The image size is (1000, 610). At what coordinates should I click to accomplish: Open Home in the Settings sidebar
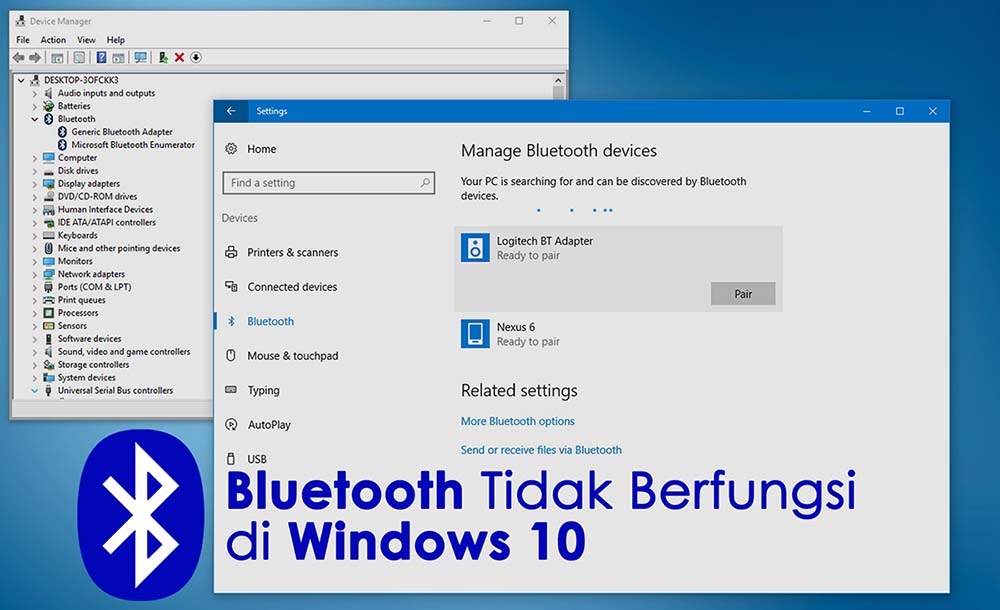coord(261,149)
